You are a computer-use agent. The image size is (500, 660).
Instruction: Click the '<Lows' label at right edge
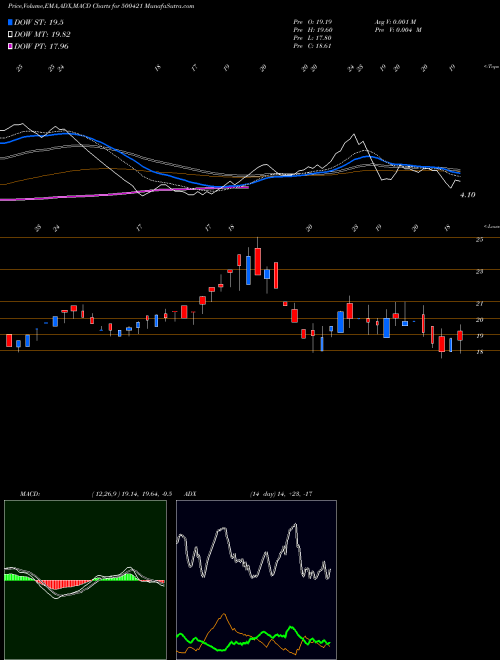[x=491, y=226]
